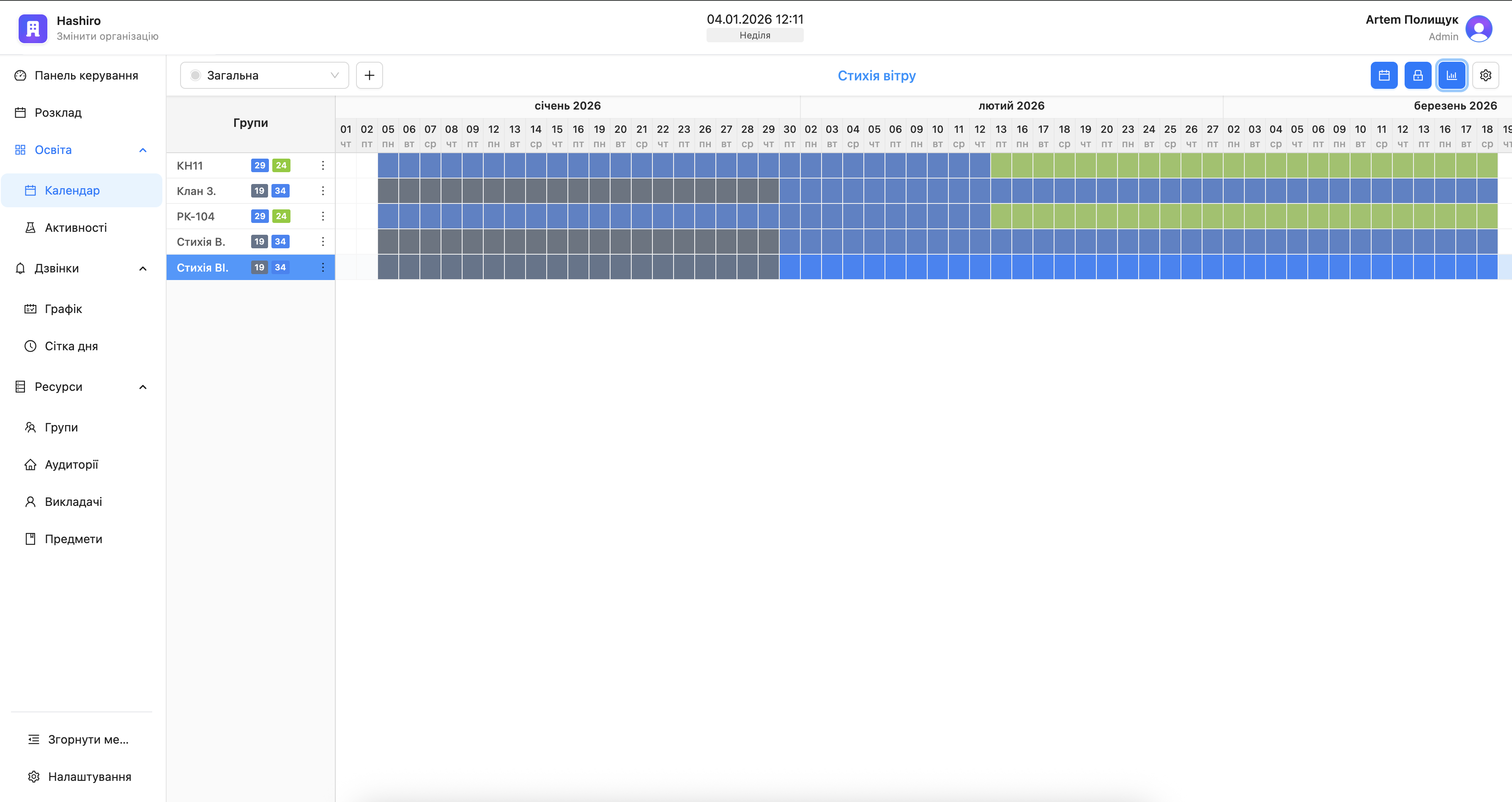The width and height of the screenshot is (1512, 802).
Task: Click Змінити організацію link
Action: 107,36
